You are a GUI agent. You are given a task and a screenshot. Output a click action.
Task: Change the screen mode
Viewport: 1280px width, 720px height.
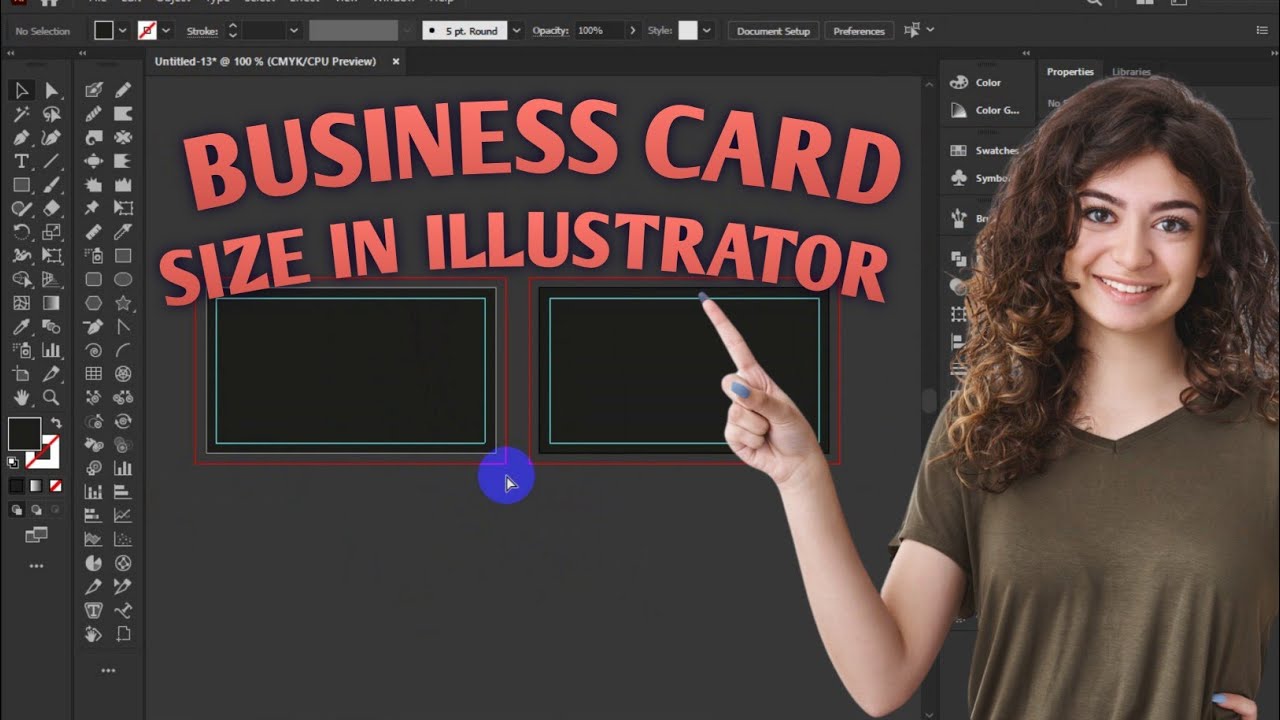36,535
